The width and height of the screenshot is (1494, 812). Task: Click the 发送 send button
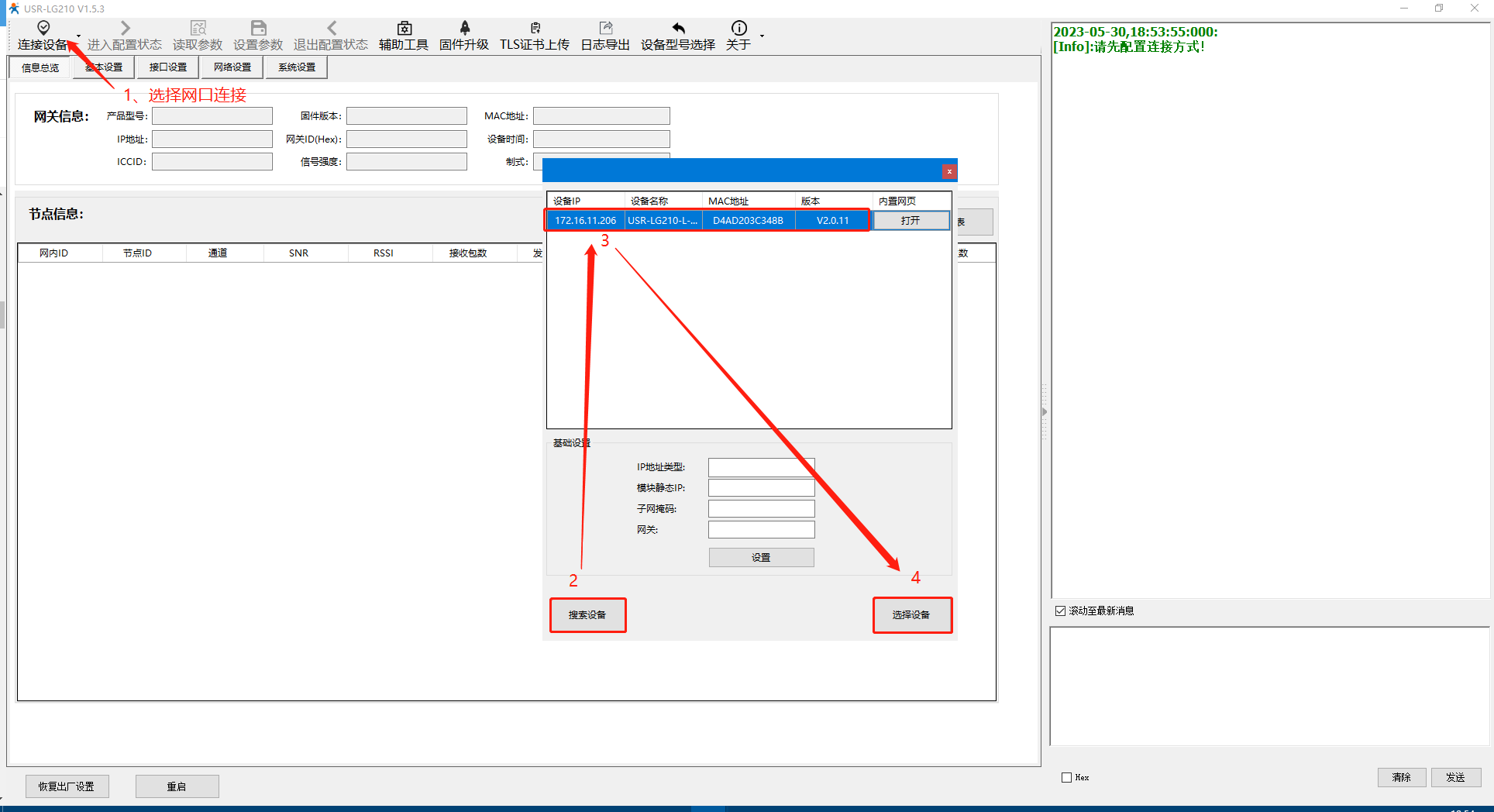click(1456, 777)
